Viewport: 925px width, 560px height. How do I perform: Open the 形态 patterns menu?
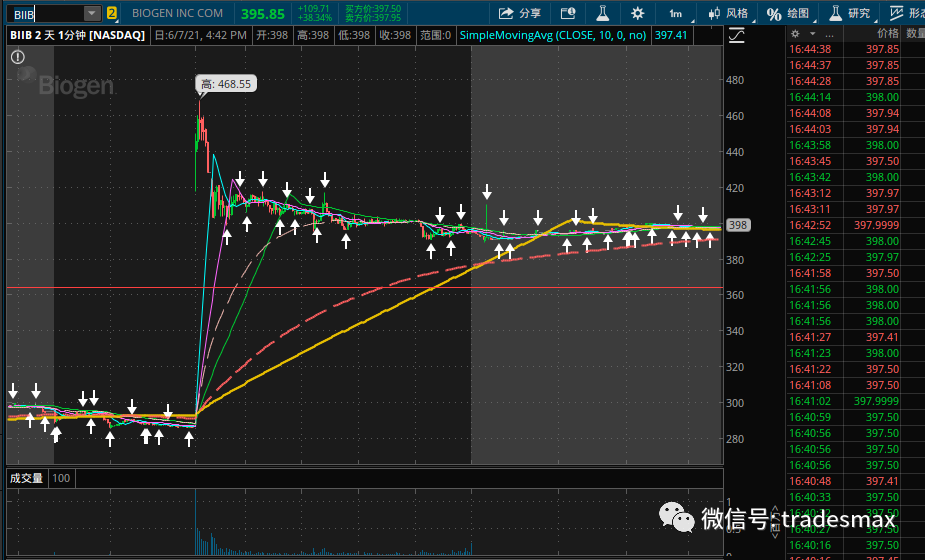point(907,13)
